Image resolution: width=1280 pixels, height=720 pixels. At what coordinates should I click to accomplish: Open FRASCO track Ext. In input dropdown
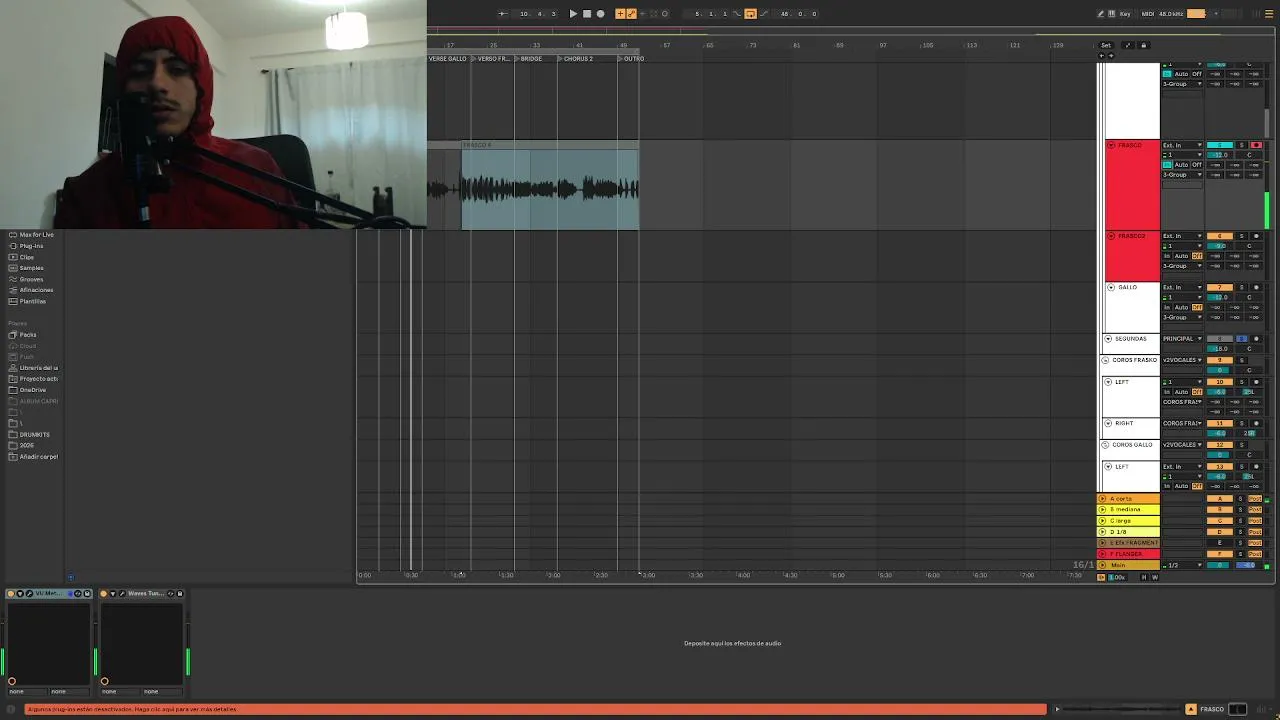pyautogui.click(x=1182, y=145)
